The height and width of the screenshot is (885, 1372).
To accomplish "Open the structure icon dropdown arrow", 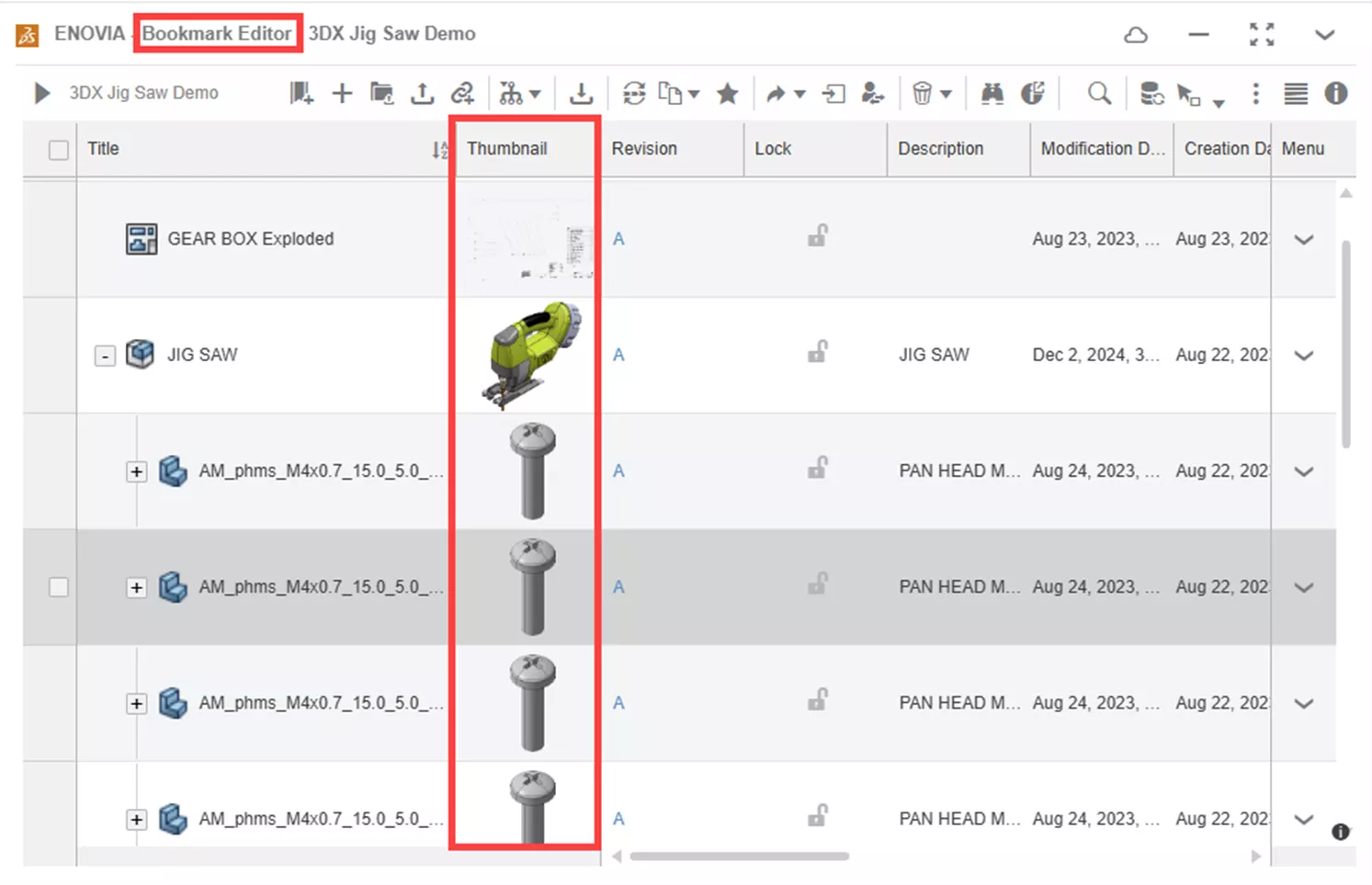I will [536, 95].
